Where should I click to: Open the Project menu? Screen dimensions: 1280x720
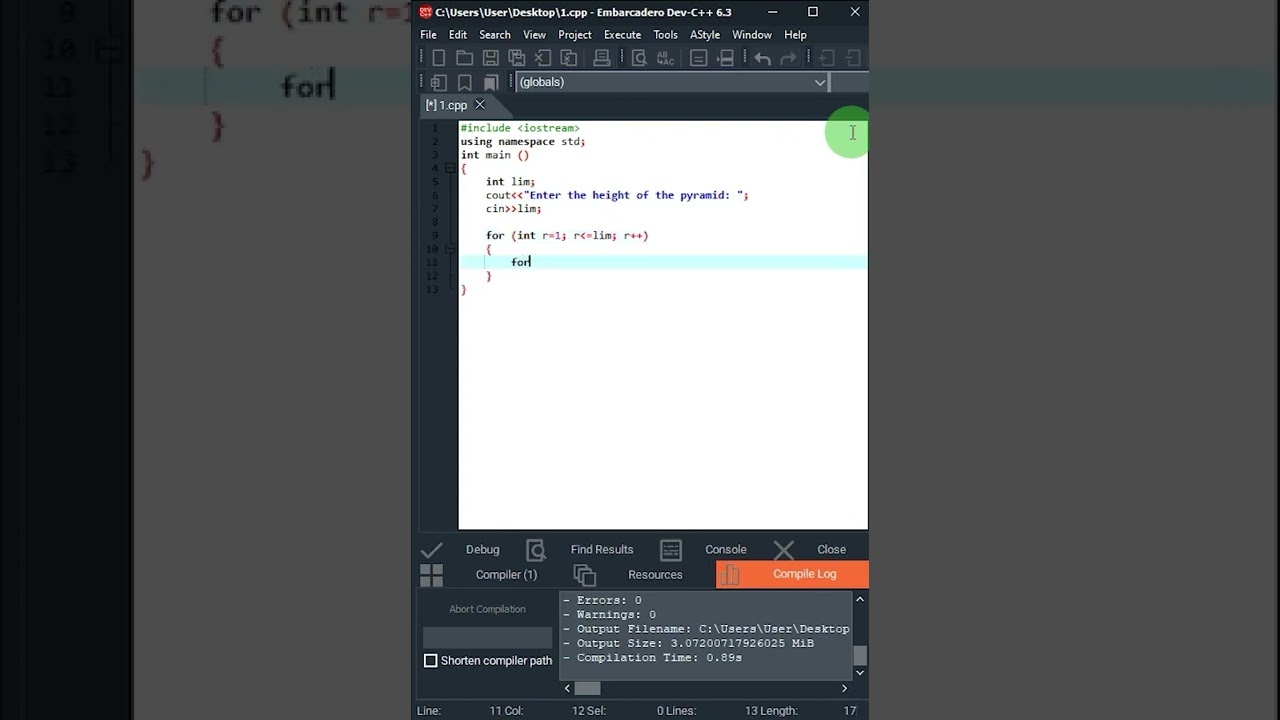click(575, 35)
